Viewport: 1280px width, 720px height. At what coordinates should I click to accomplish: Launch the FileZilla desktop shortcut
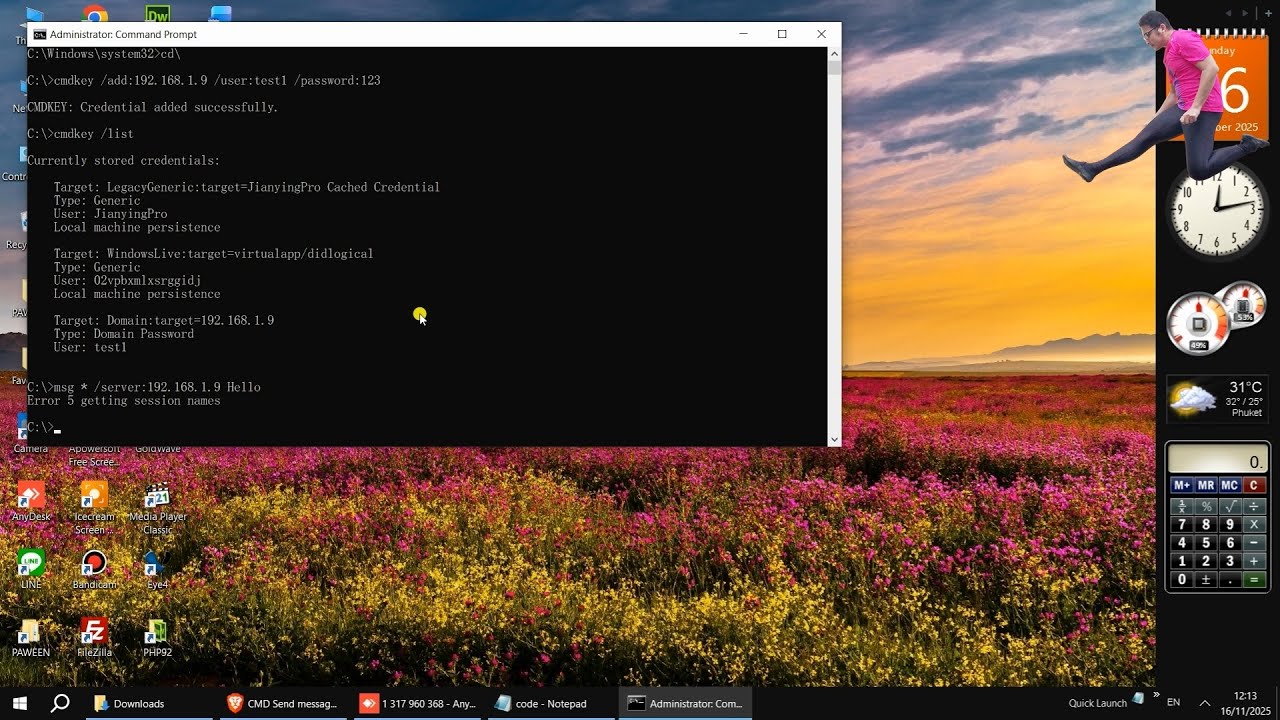coord(94,637)
